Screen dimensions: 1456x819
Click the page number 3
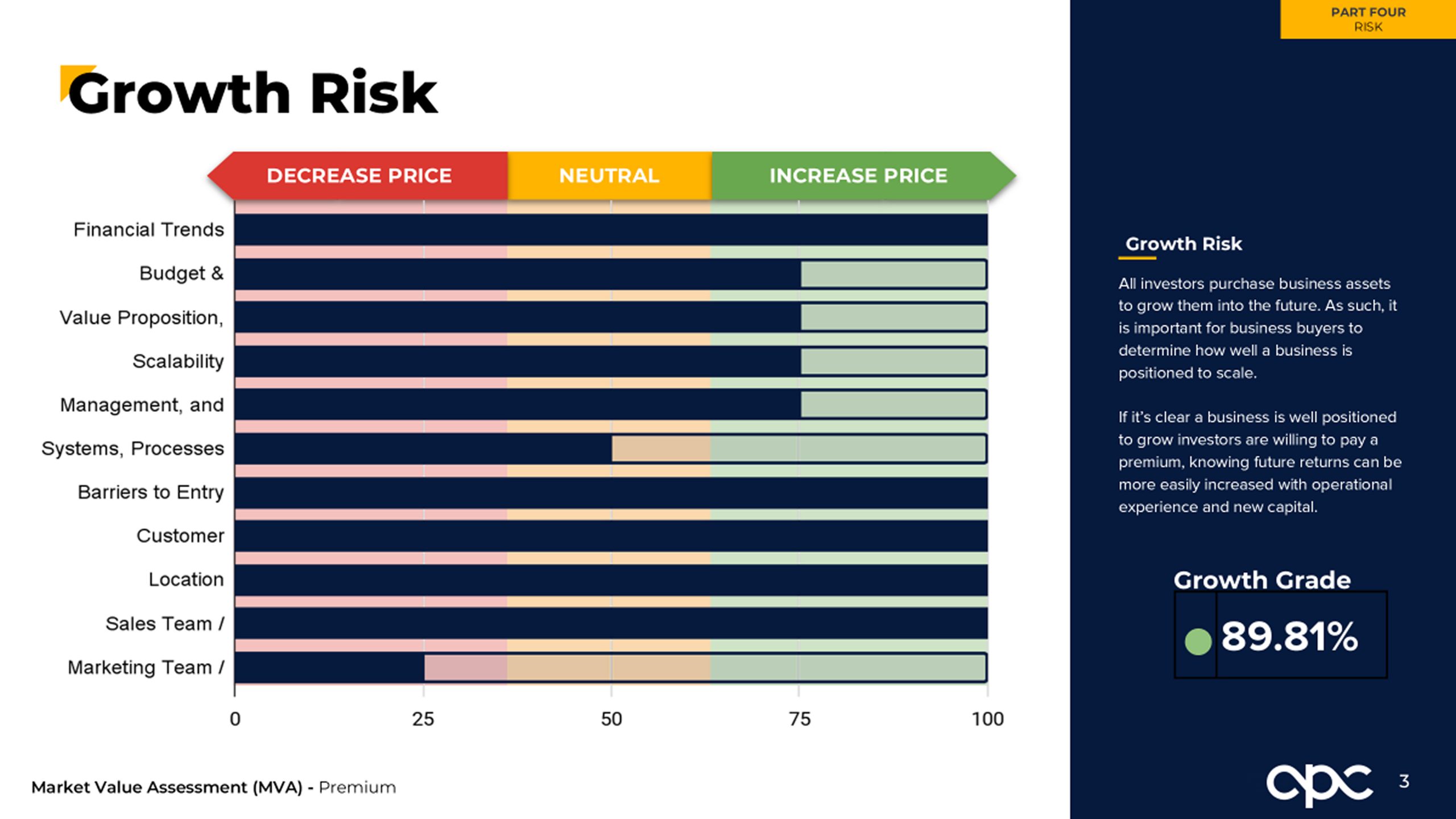(x=1404, y=781)
